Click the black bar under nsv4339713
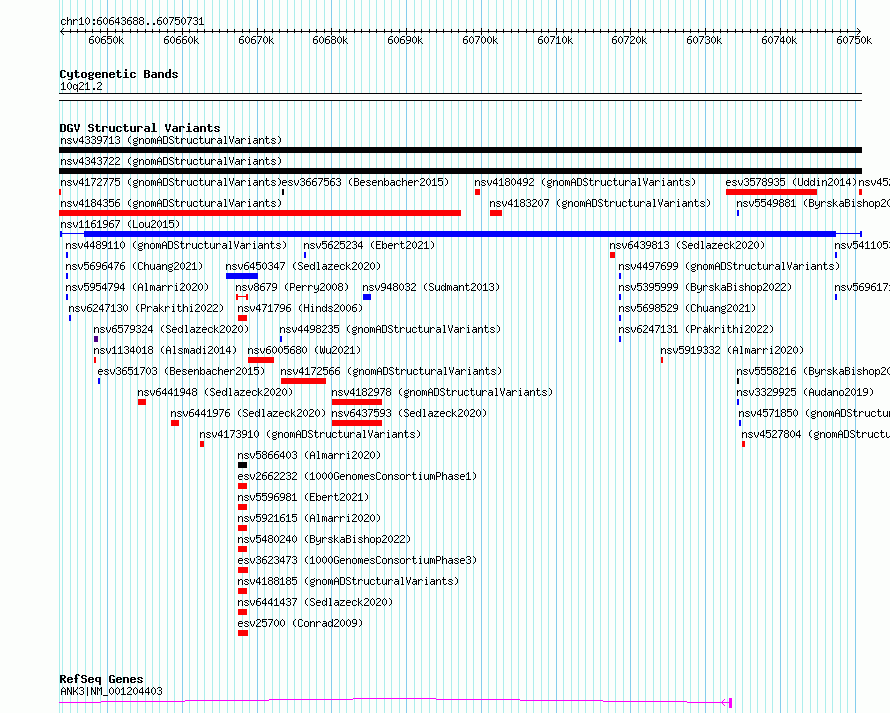The width and height of the screenshot is (890, 713). (460, 150)
